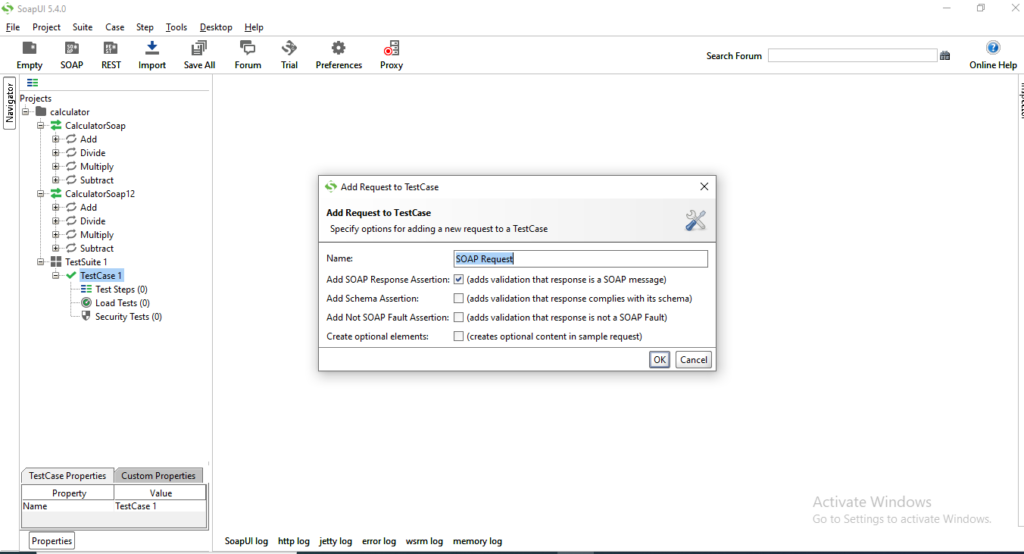Screen dimensions: 1024x554
Task: Open the memory log tab
Action: pos(477,541)
